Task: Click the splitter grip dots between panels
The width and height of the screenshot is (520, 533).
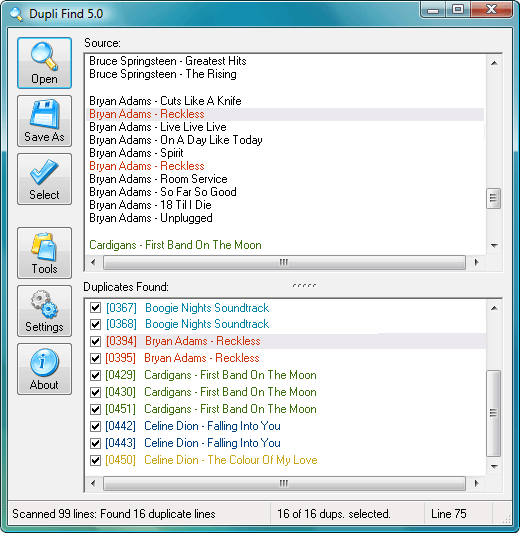Action: pos(304,286)
